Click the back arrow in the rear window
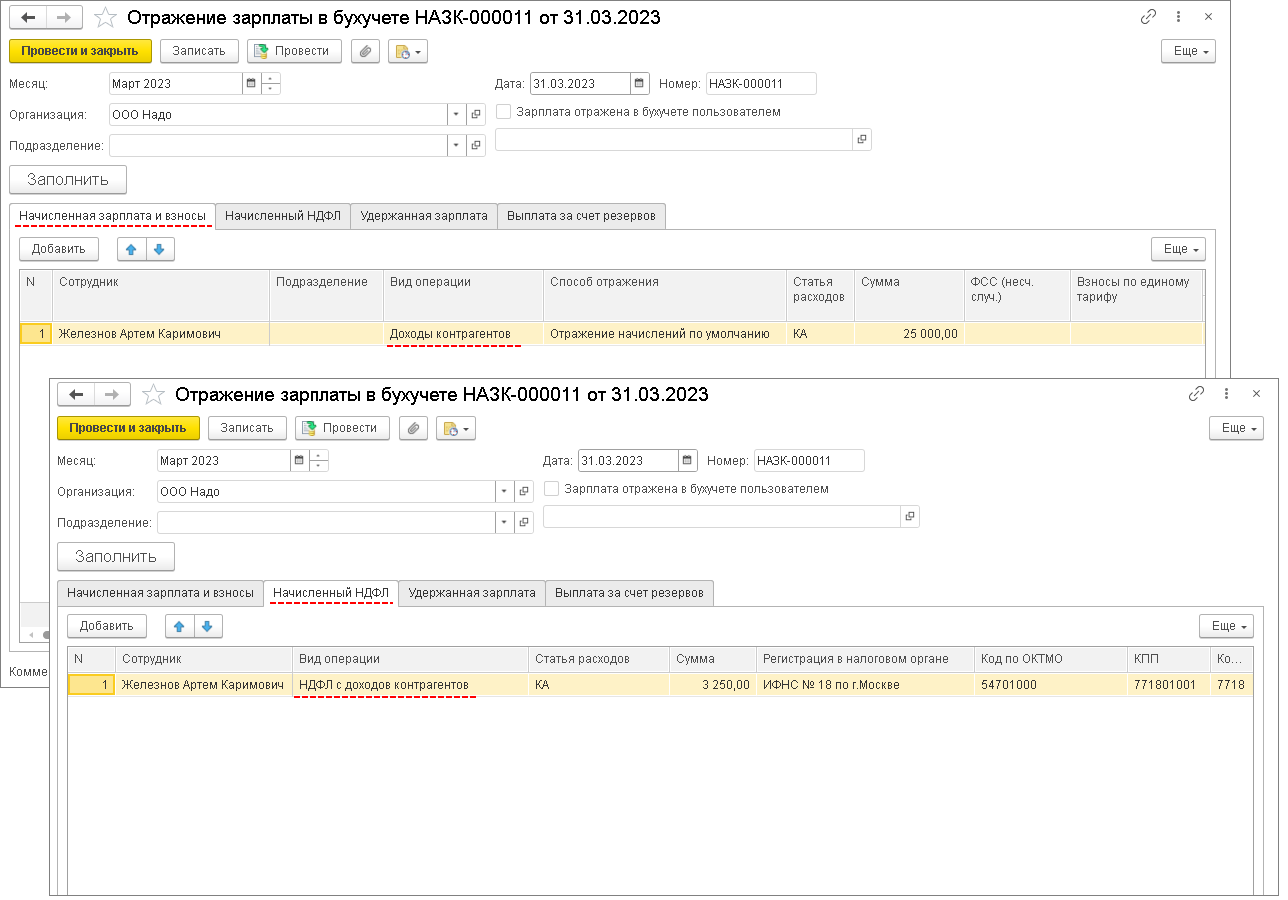The width and height of the screenshot is (1288, 900). click(28, 18)
